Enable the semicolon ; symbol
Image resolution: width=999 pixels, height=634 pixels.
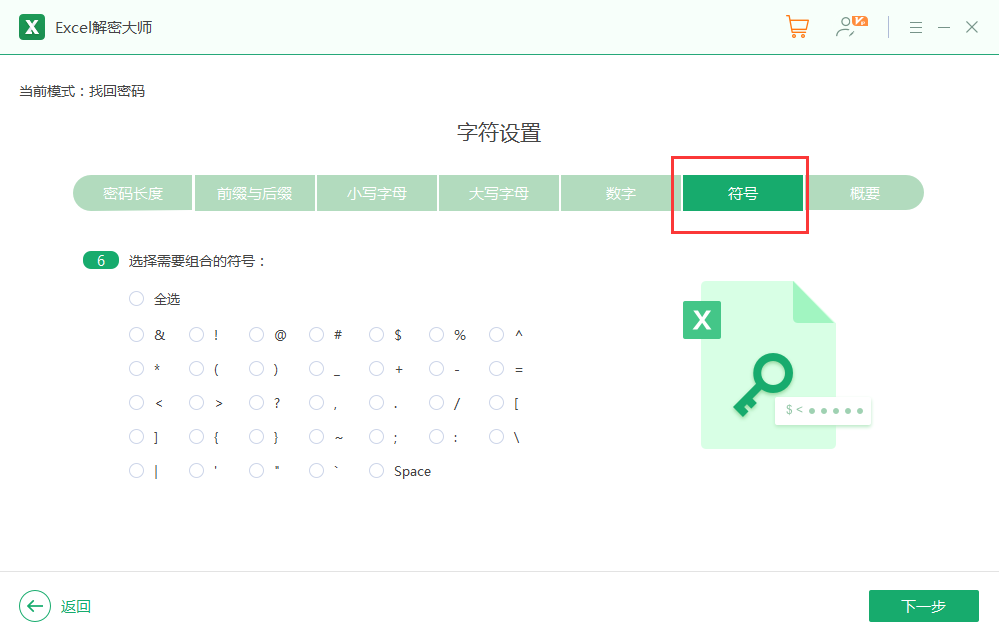(x=377, y=436)
